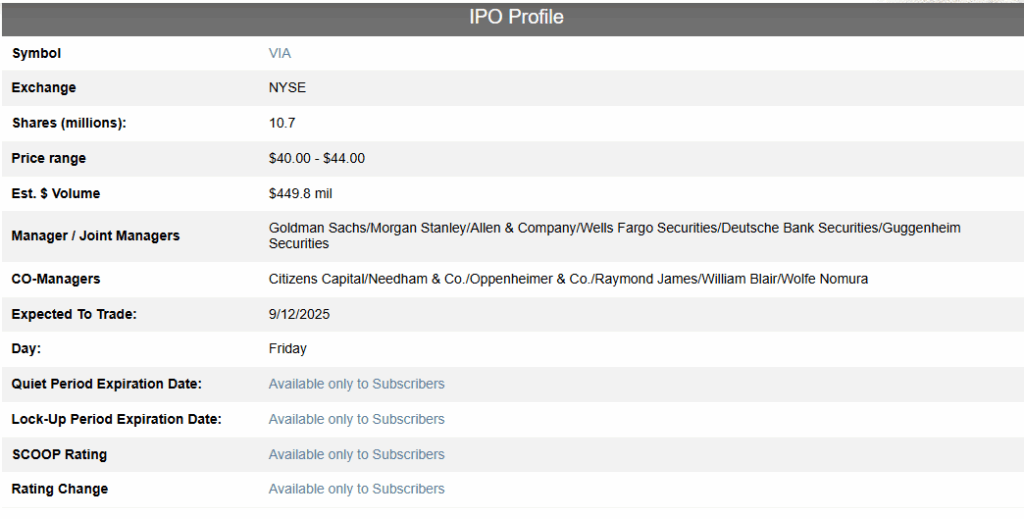
Task: Click the $40.00 - $44.00 price range
Action: (x=317, y=158)
